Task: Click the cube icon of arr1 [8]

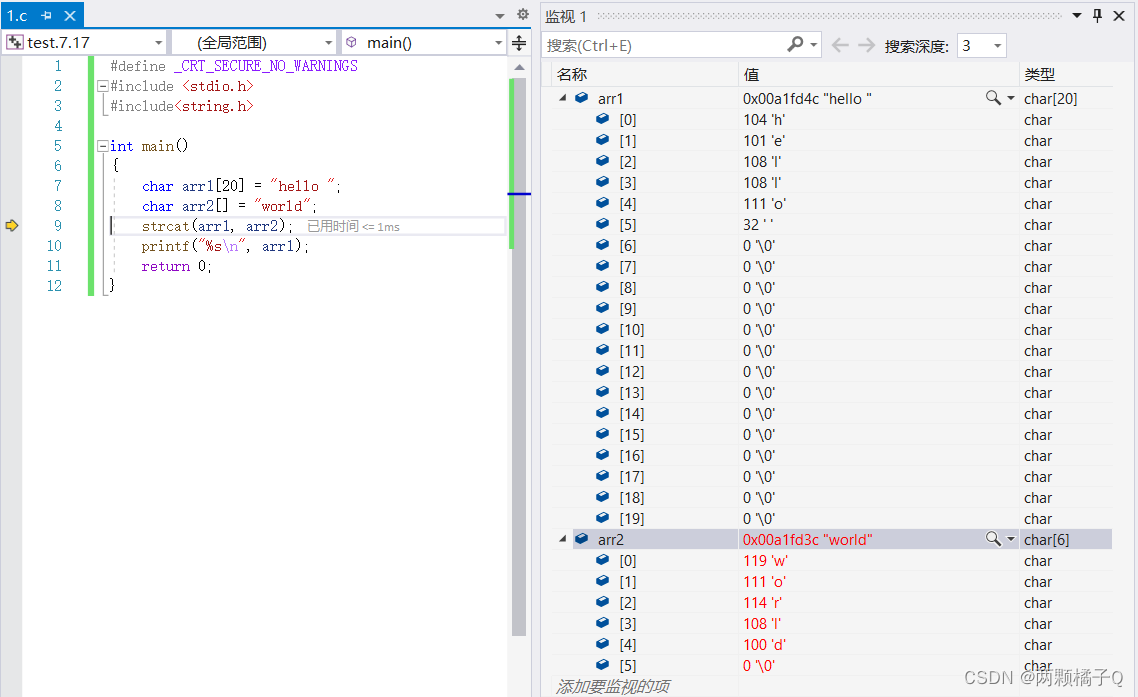Action: (x=602, y=287)
